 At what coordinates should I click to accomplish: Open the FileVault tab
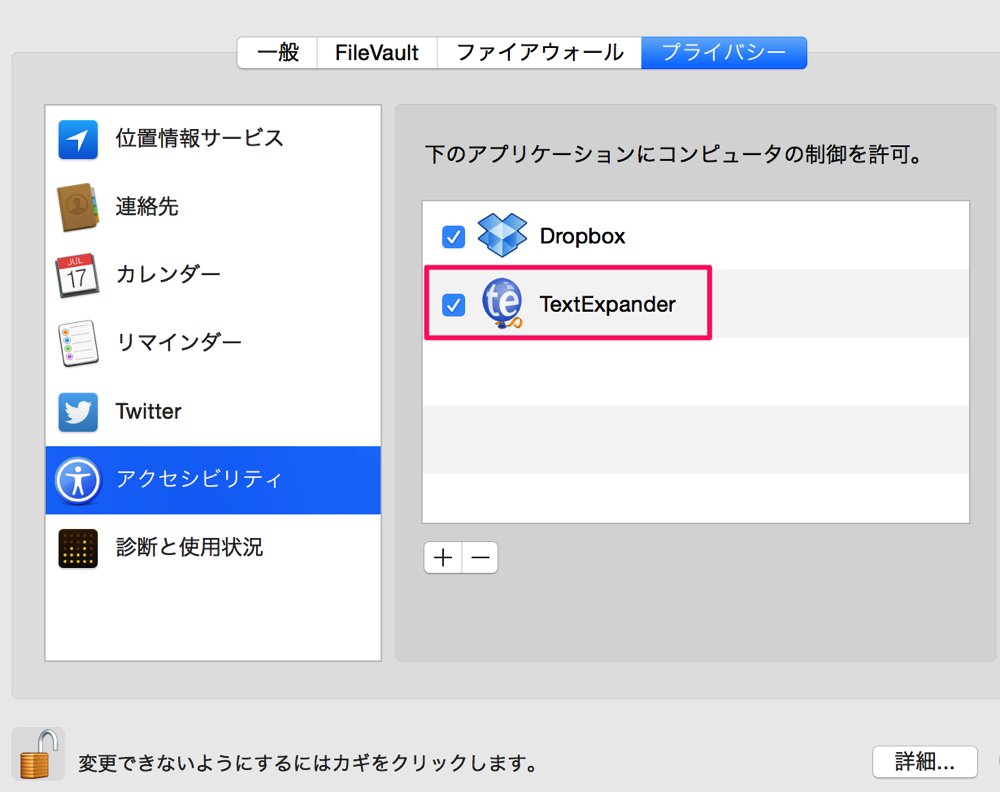coord(377,52)
